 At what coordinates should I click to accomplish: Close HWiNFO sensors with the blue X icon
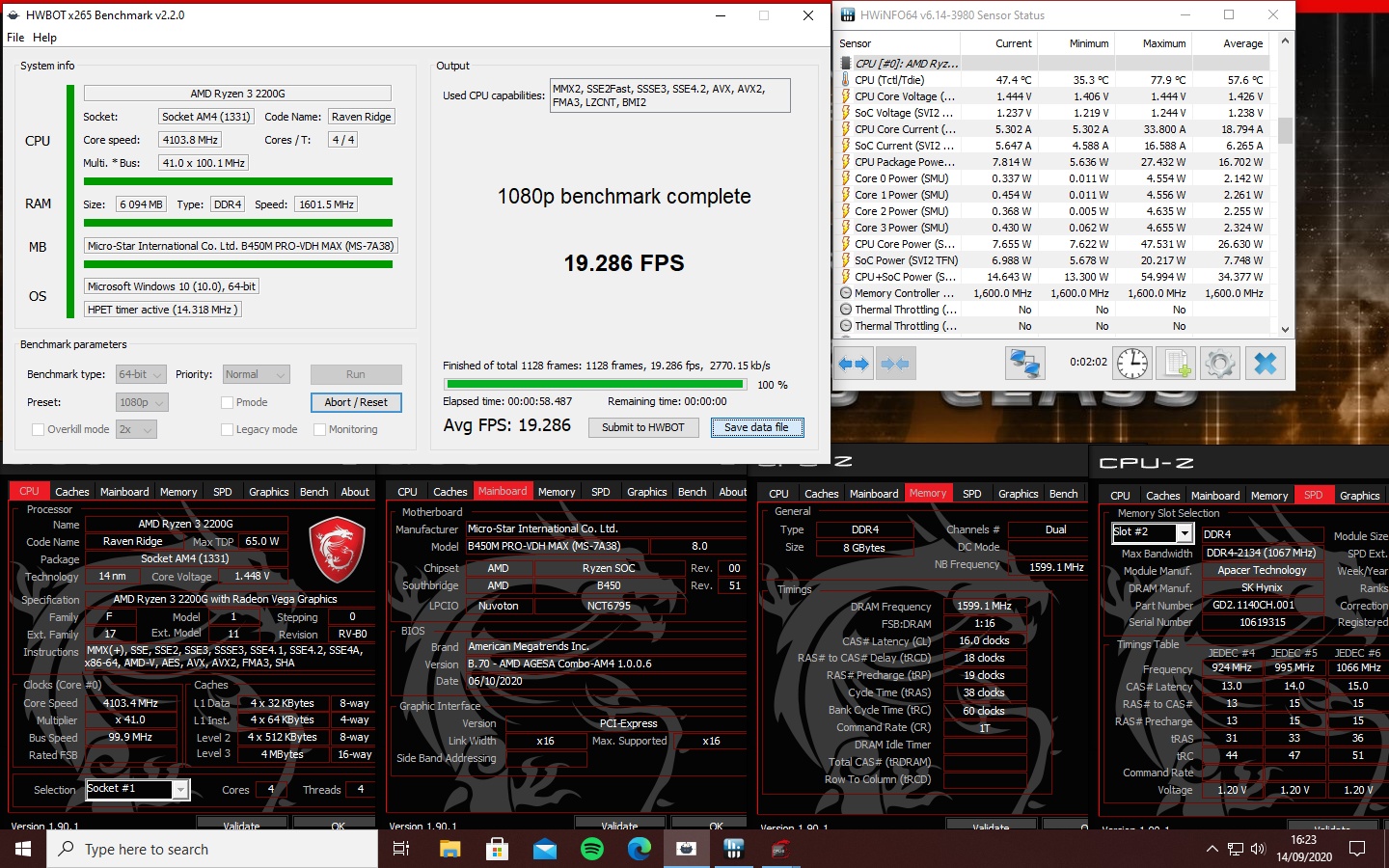[1266, 364]
